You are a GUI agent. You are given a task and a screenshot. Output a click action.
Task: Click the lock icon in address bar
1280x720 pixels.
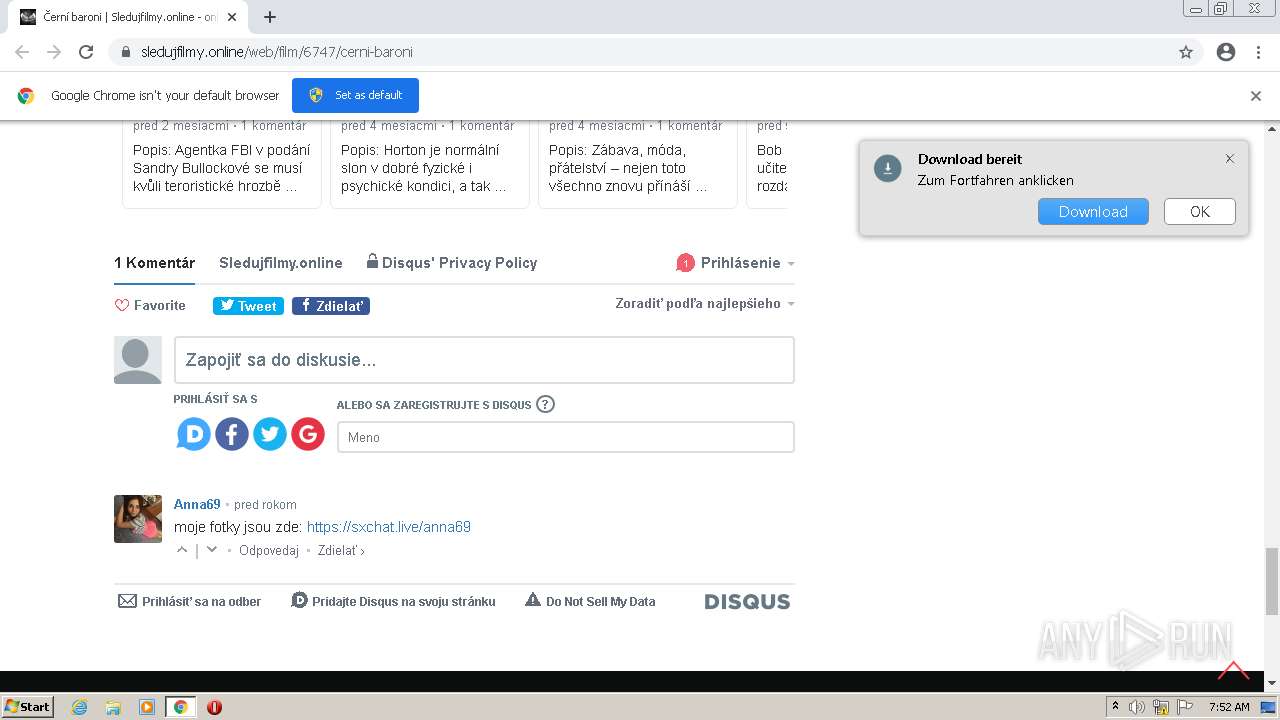click(125, 52)
